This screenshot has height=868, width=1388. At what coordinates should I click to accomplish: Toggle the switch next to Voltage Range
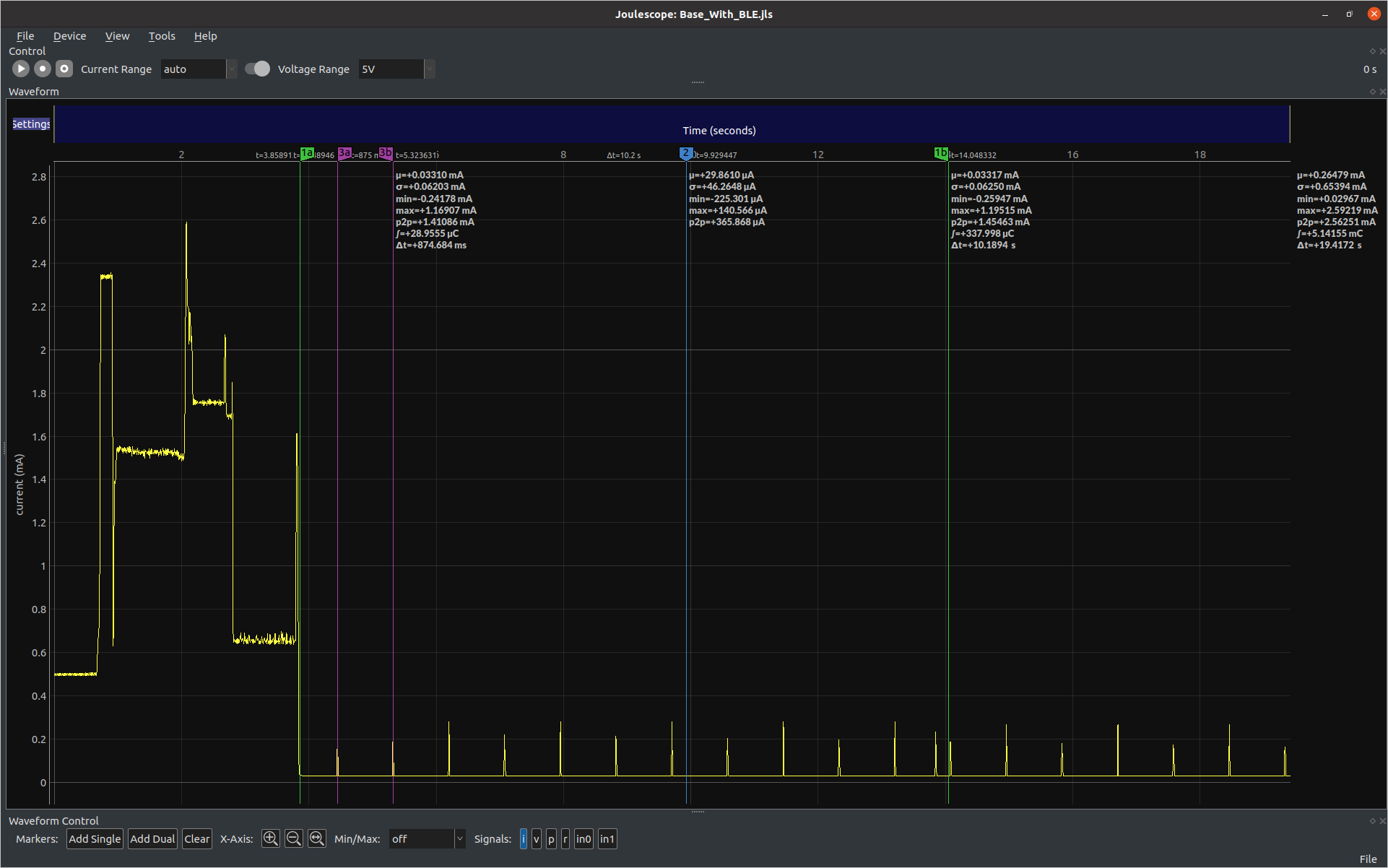(257, 69)
